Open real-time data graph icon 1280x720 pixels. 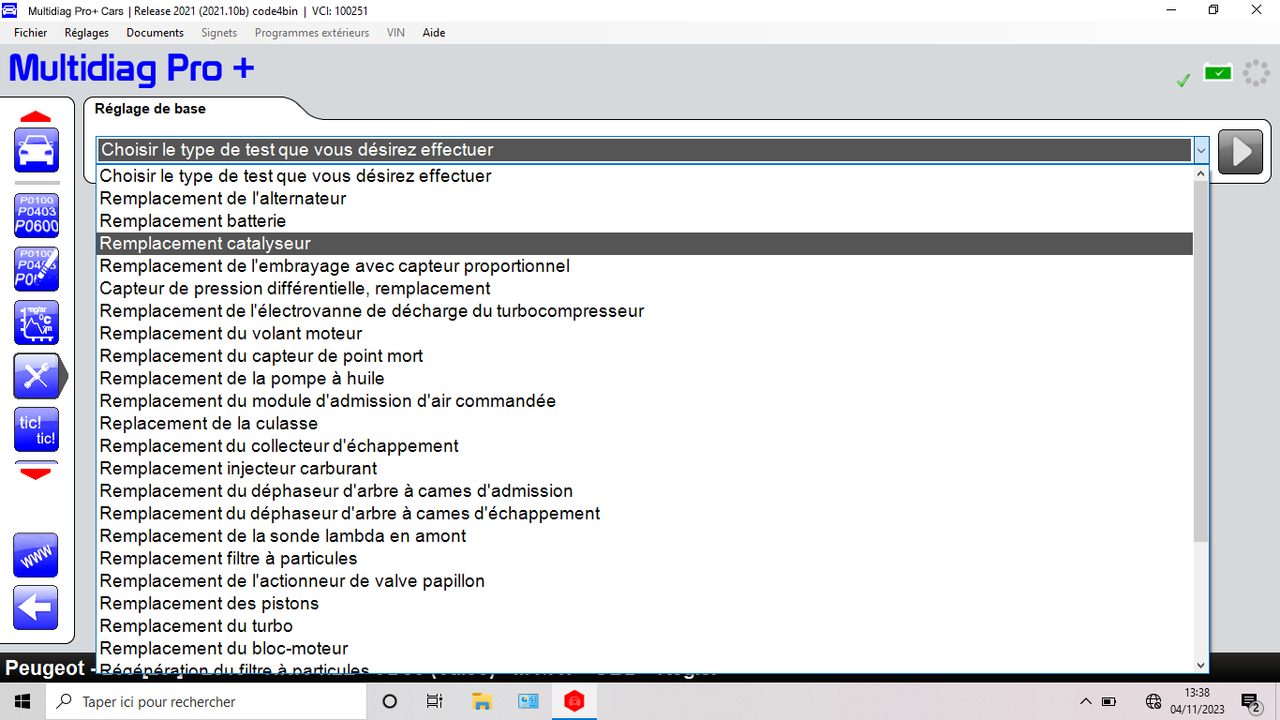point(36,323)
